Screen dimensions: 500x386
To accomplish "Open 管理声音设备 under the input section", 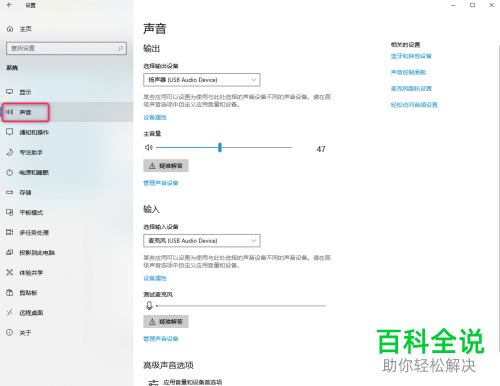I will tap(161, 339).
